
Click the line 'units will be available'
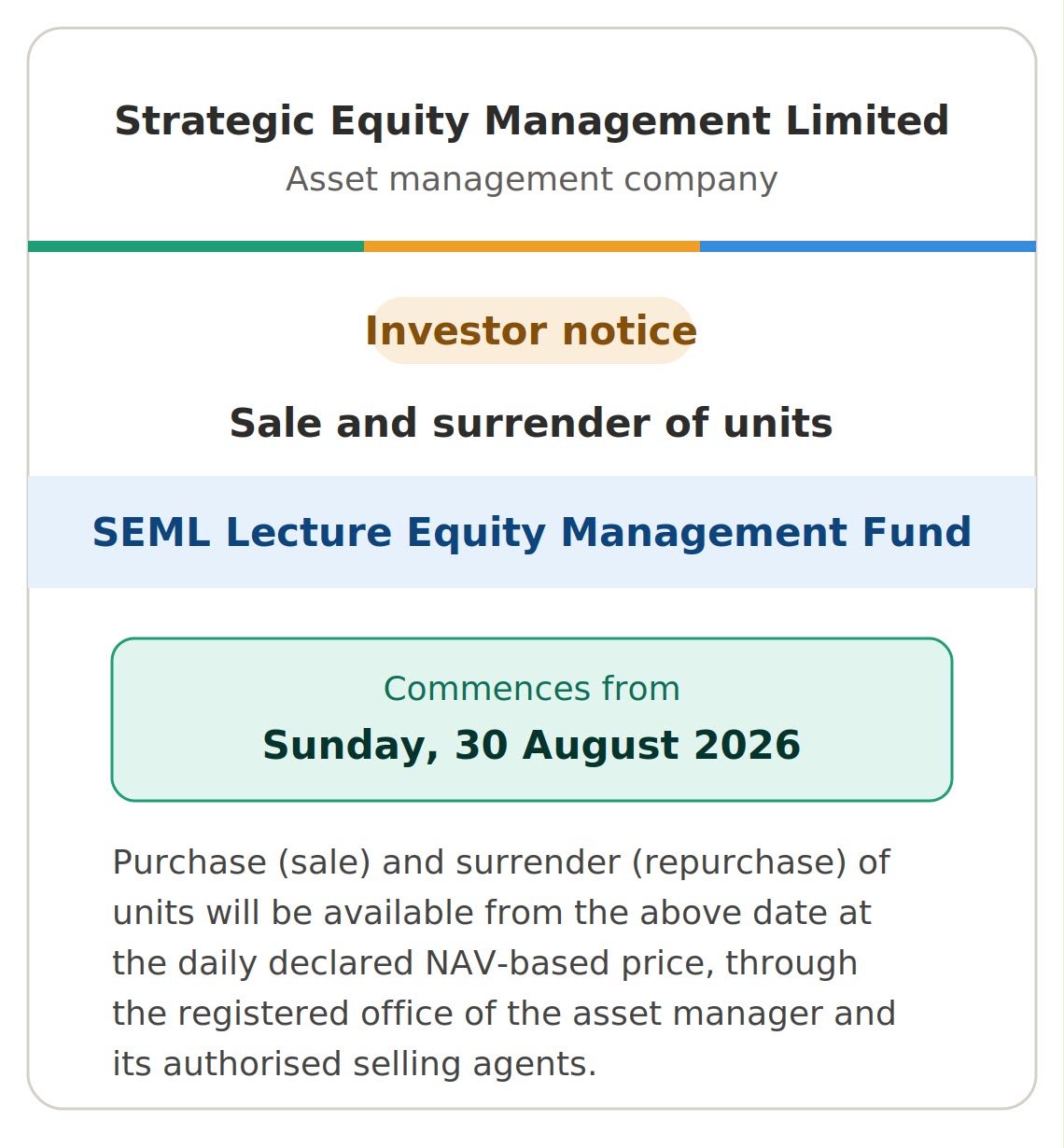492,914
